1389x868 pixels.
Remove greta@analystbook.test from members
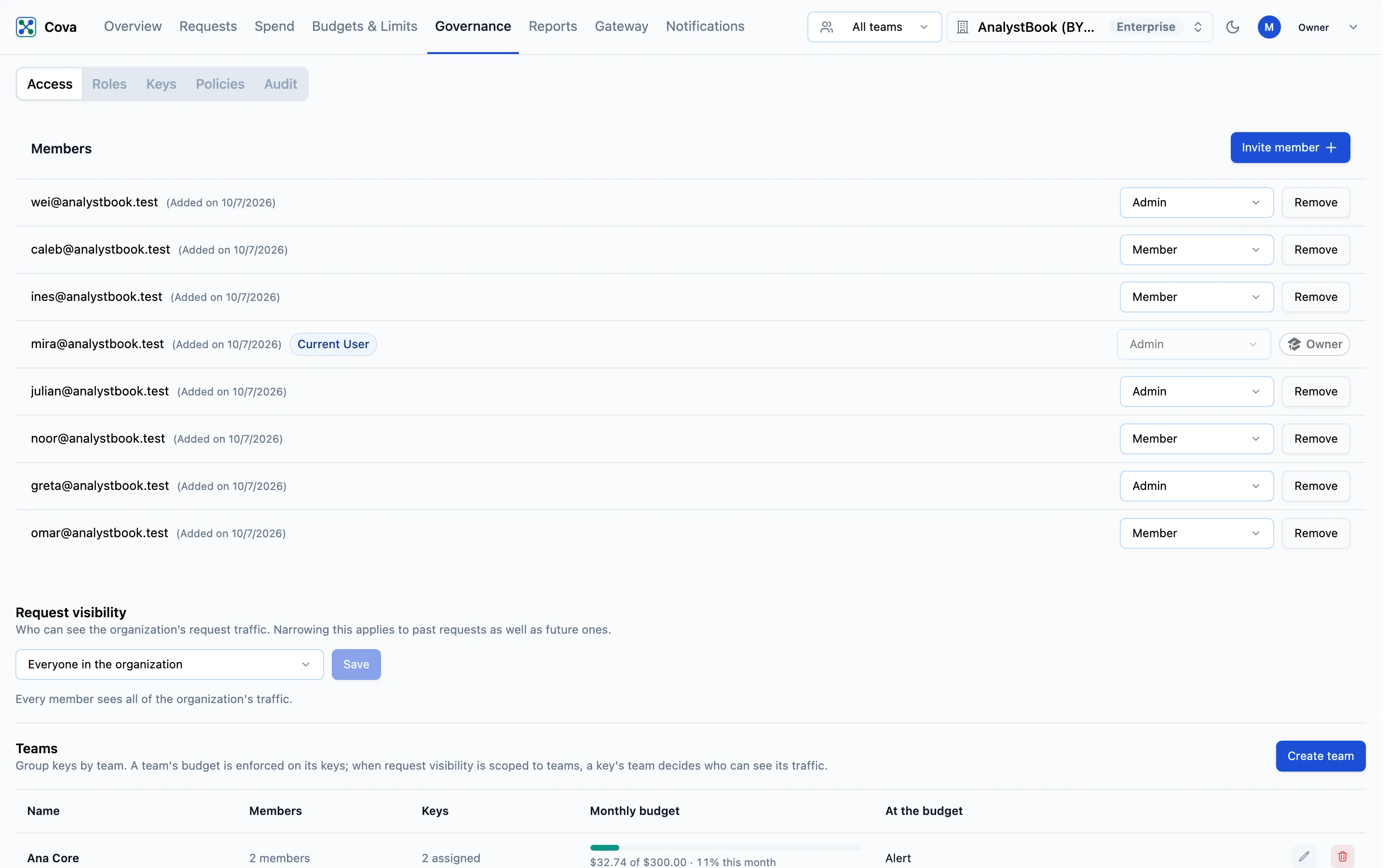tap(1316, 486)
